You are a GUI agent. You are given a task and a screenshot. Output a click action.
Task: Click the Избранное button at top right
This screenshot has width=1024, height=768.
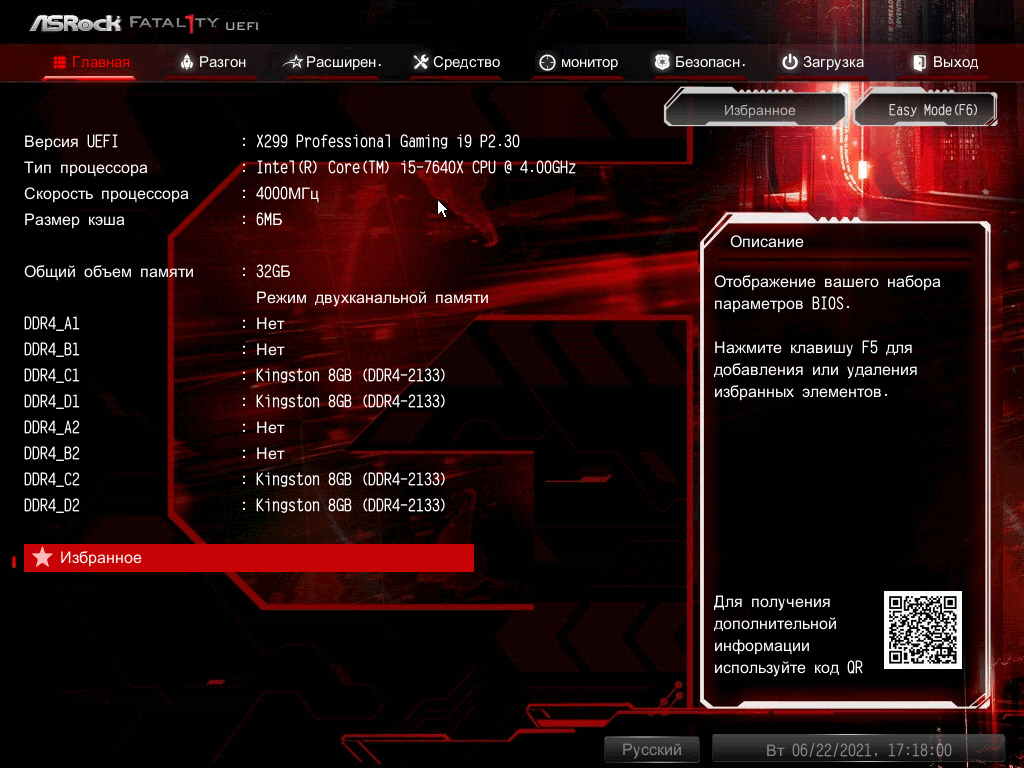point(758,110)
